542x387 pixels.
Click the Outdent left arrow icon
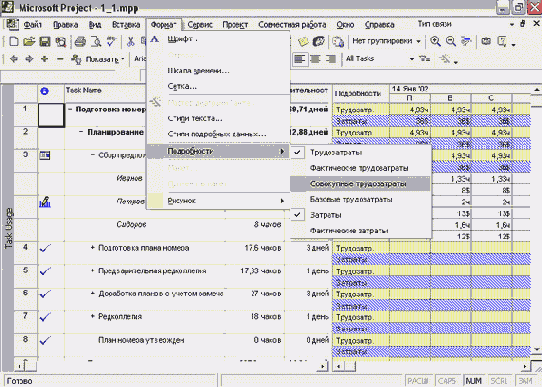tap(14, 59)
